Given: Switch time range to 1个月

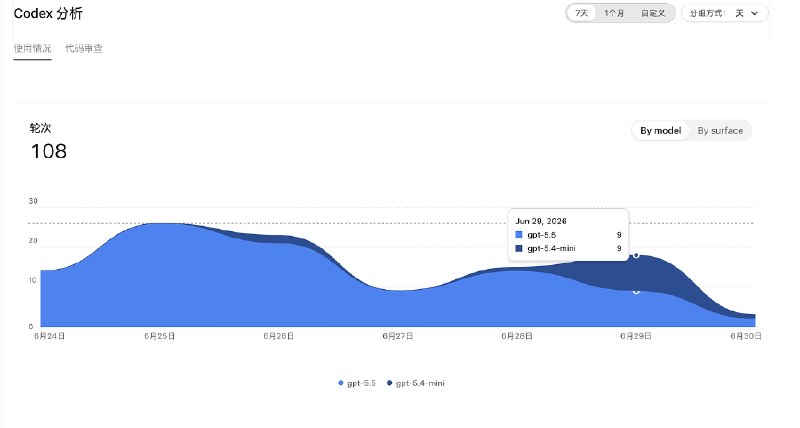Looking at the screenshot, I should [614, 13].
